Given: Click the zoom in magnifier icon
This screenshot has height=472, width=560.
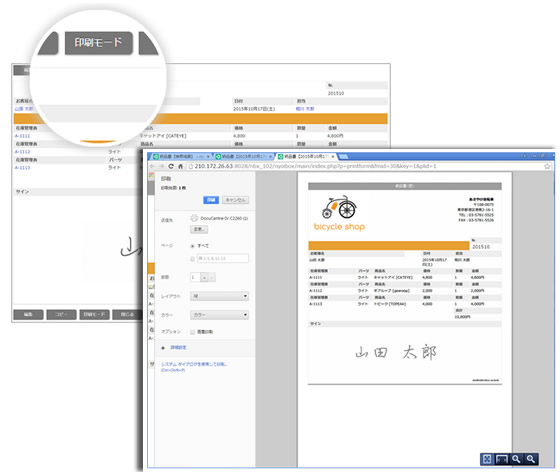Looking at the screenshot, I should tap(516, 459).
